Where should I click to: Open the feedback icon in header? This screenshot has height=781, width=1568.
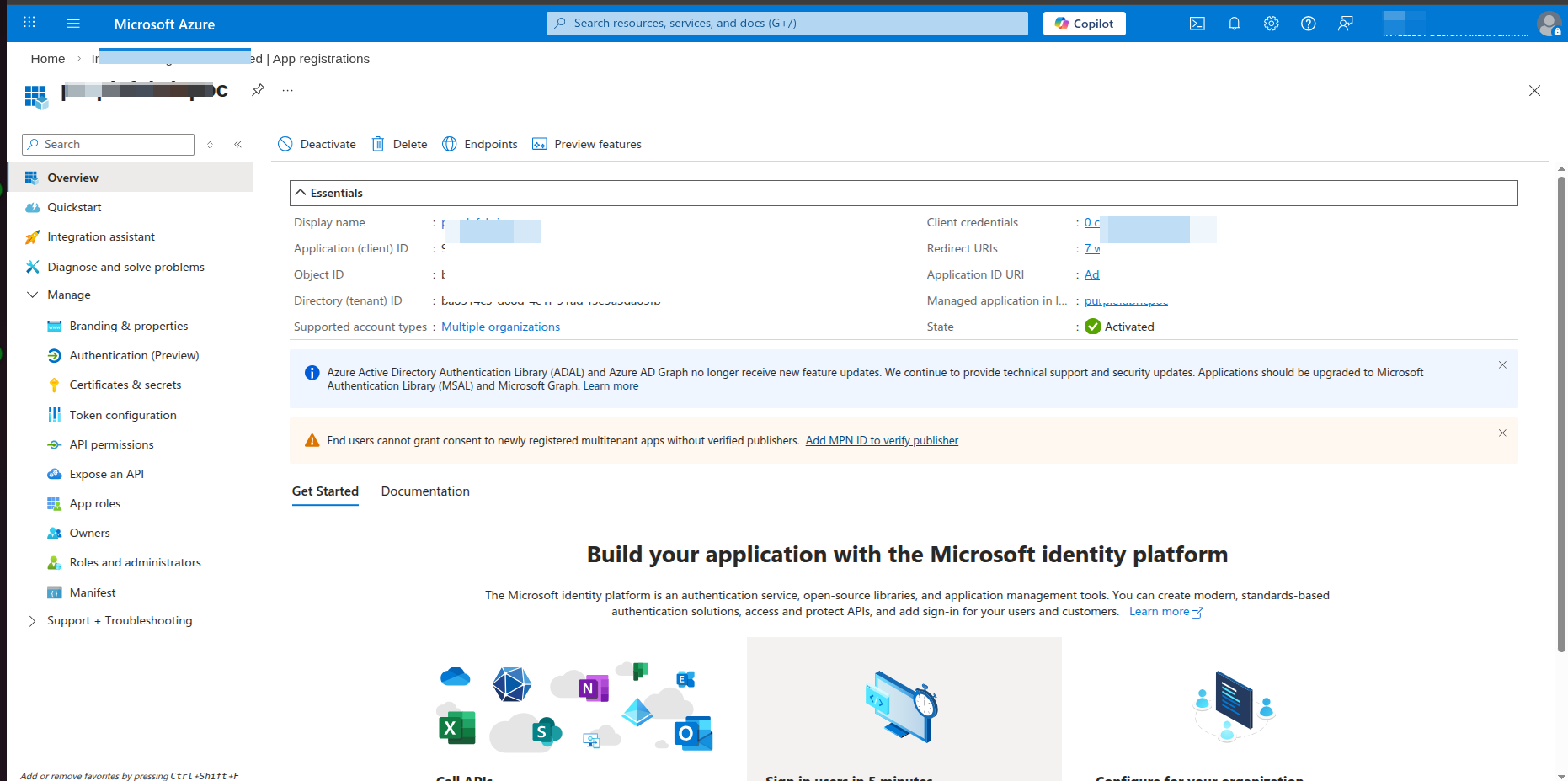click(1345, 24)
